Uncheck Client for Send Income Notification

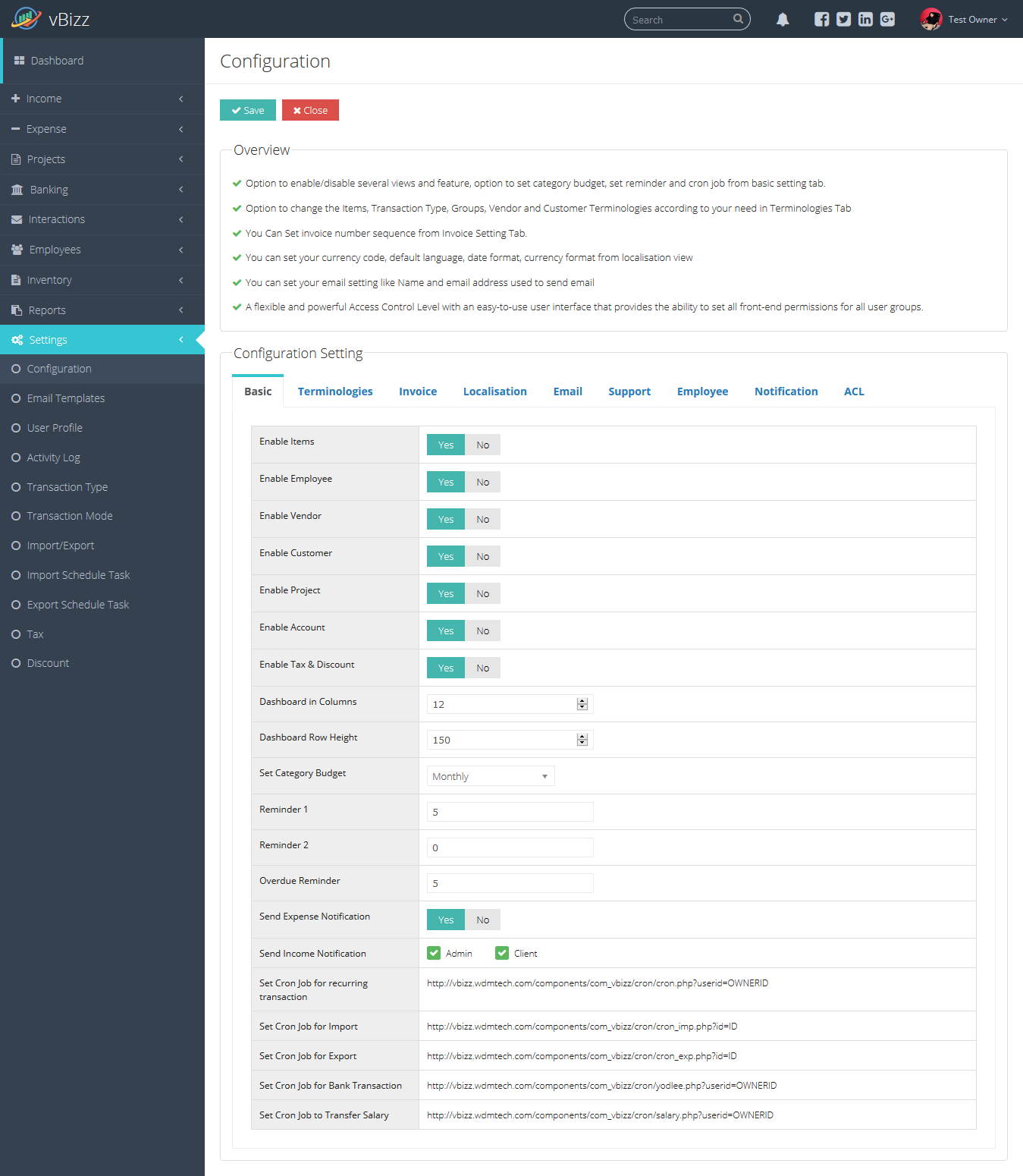[502, 953]
